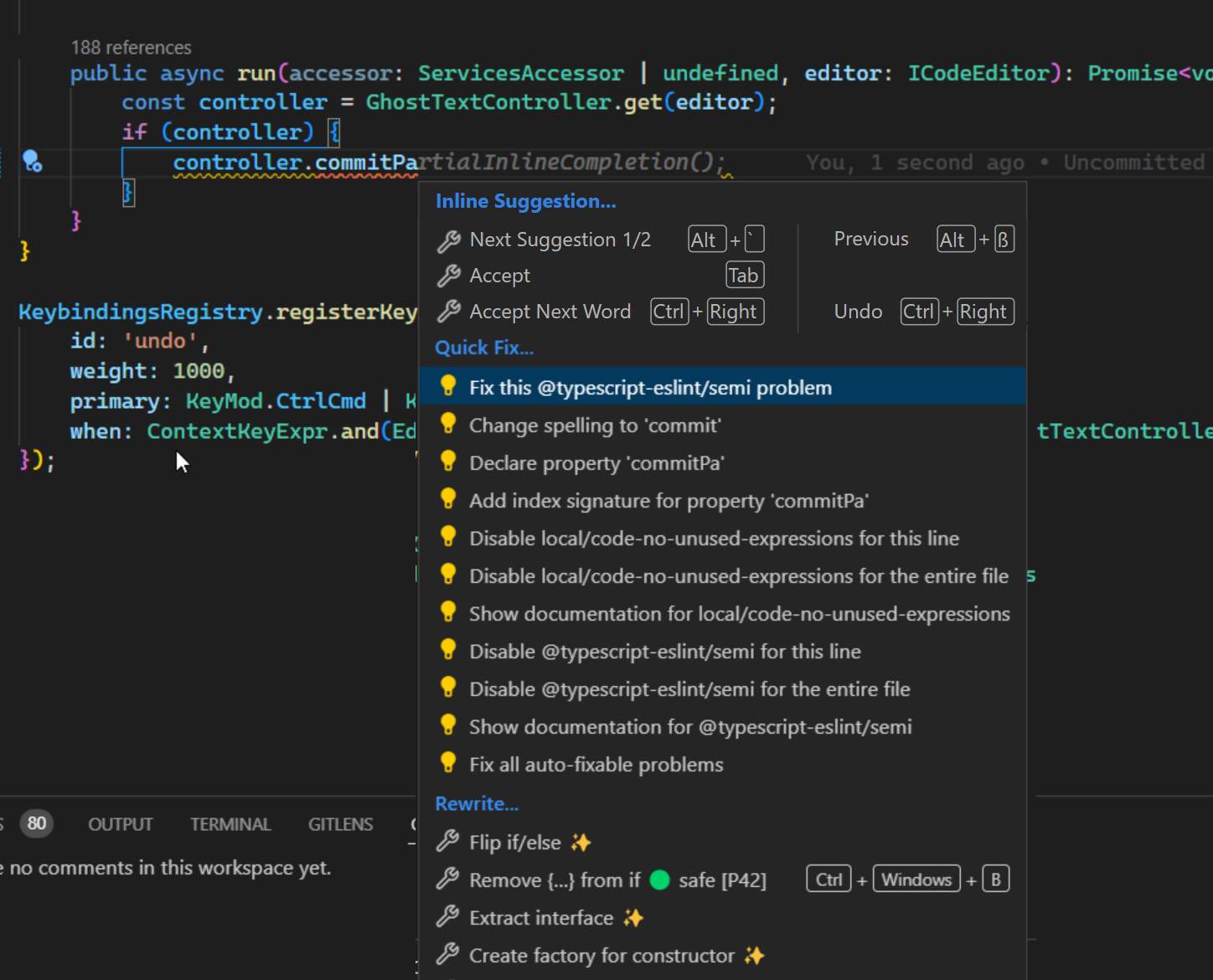
Task: Click the '188 references' CodeLens link
Action: point(131,47)
